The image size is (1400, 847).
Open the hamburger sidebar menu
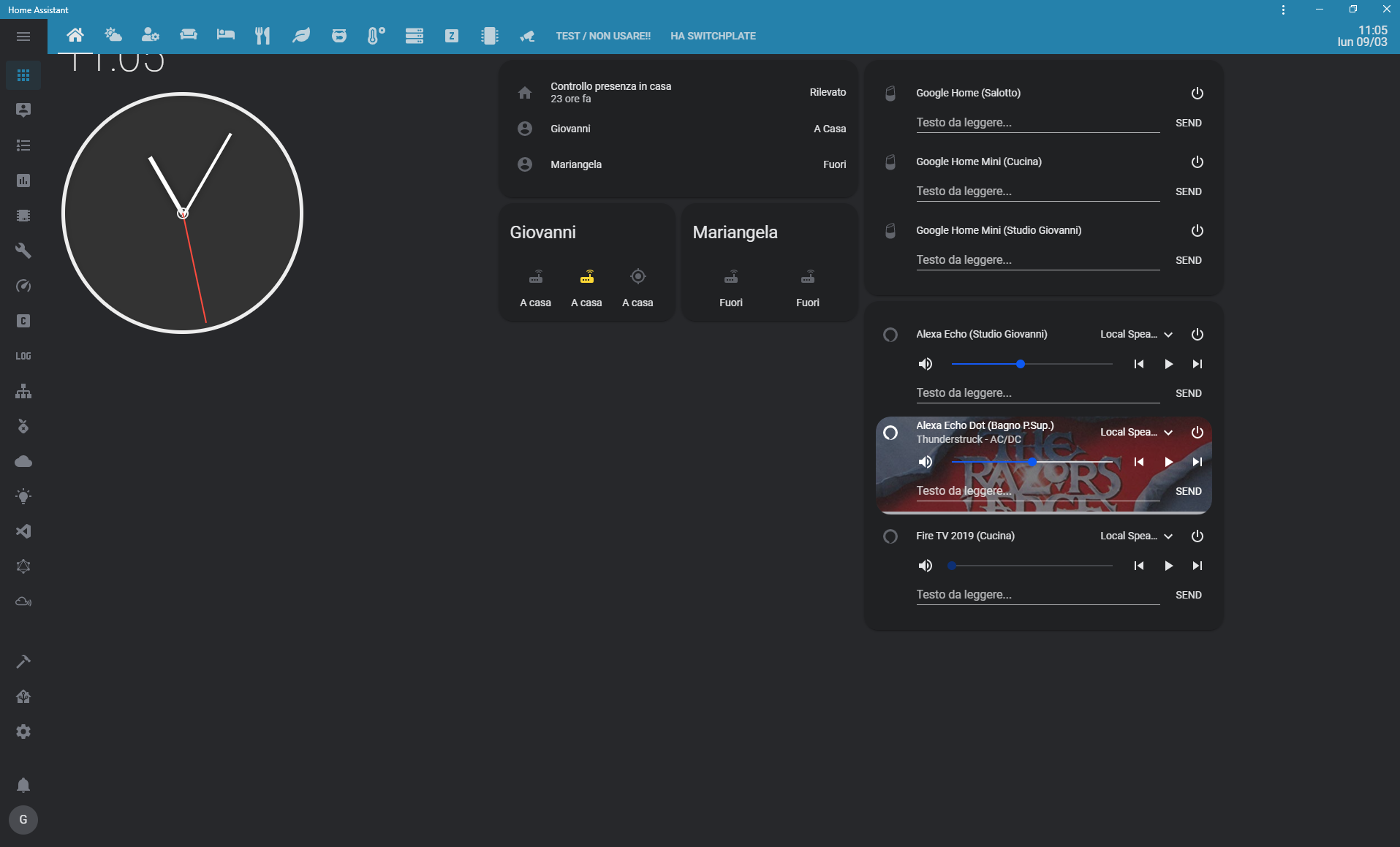(x=23, y=37)
